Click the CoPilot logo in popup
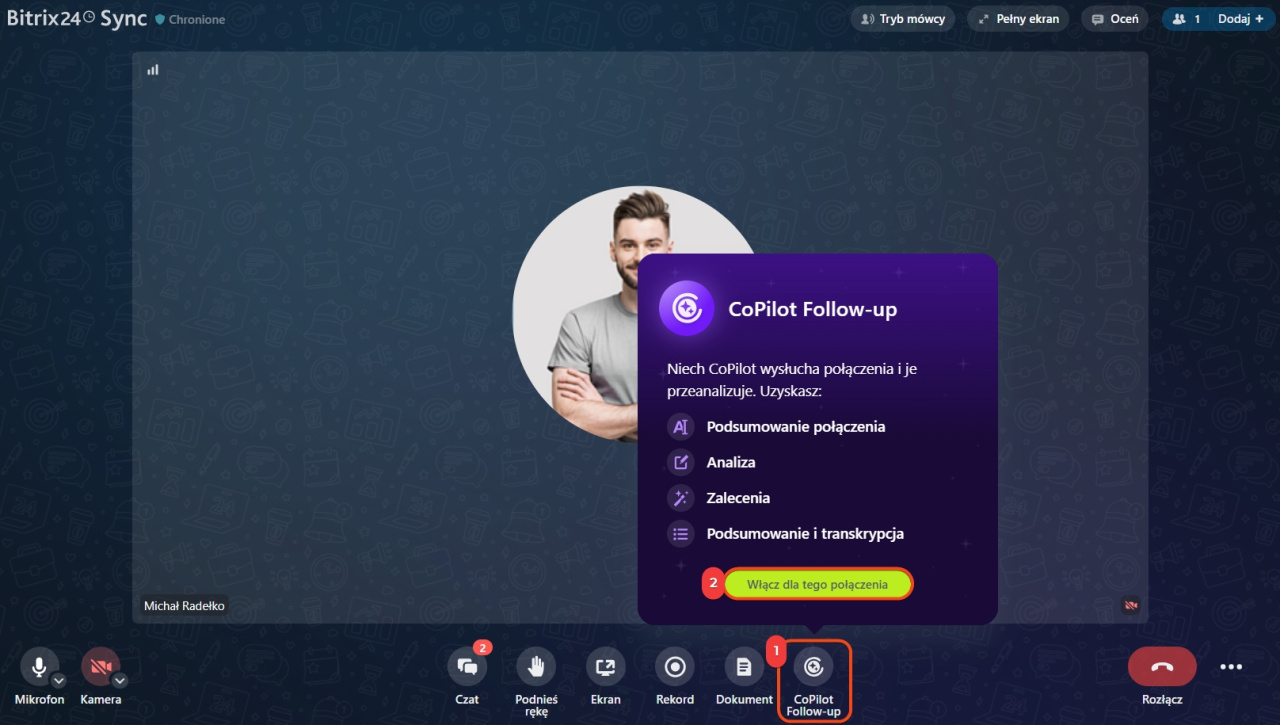This screenshot has height=725, width=1280. point(686,308)
